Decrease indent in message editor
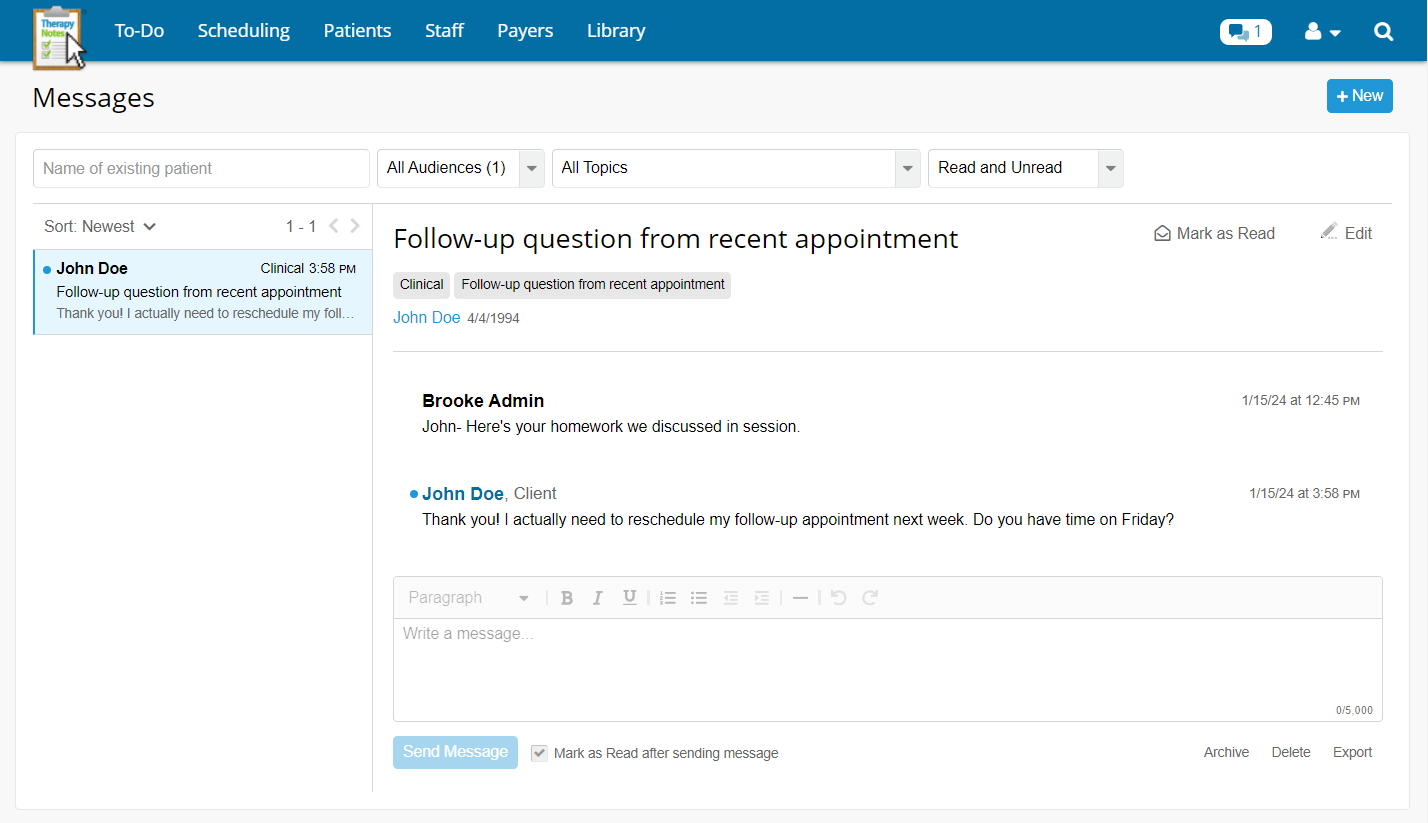1428x823 pixels. pyautogui.click(x=731, y=598)
